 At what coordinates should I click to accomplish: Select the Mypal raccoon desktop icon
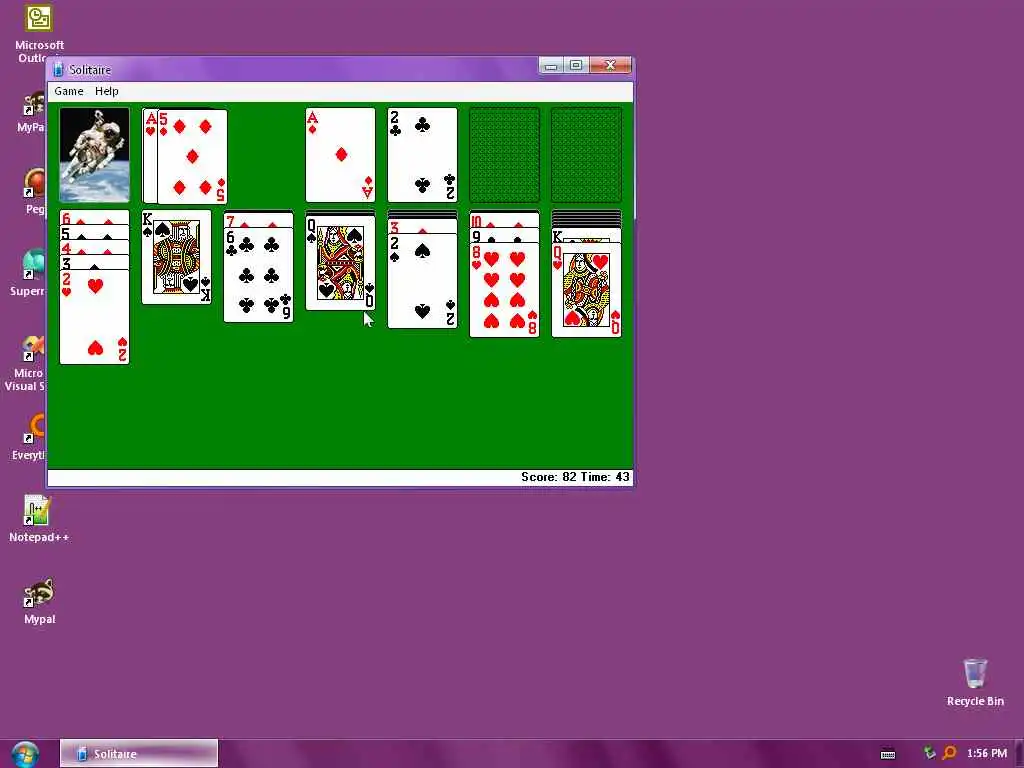(x=39, y=601)
